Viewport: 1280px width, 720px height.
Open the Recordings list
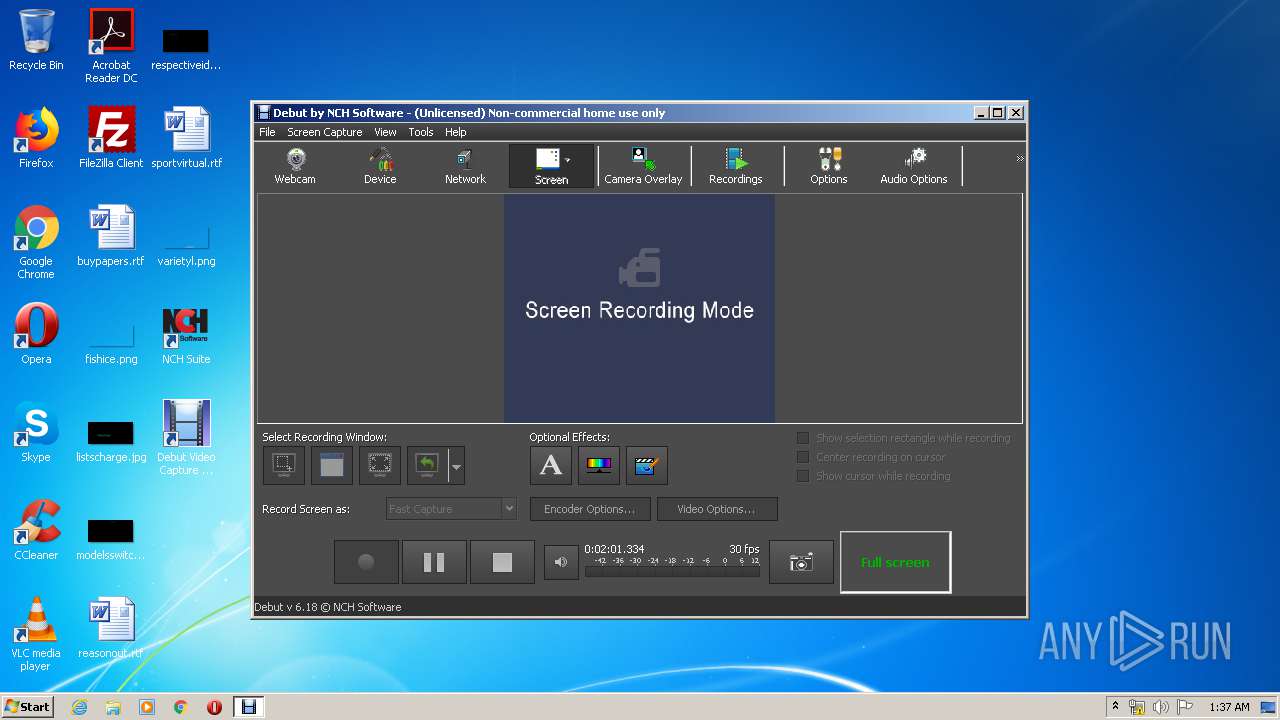tap(736, 166)
